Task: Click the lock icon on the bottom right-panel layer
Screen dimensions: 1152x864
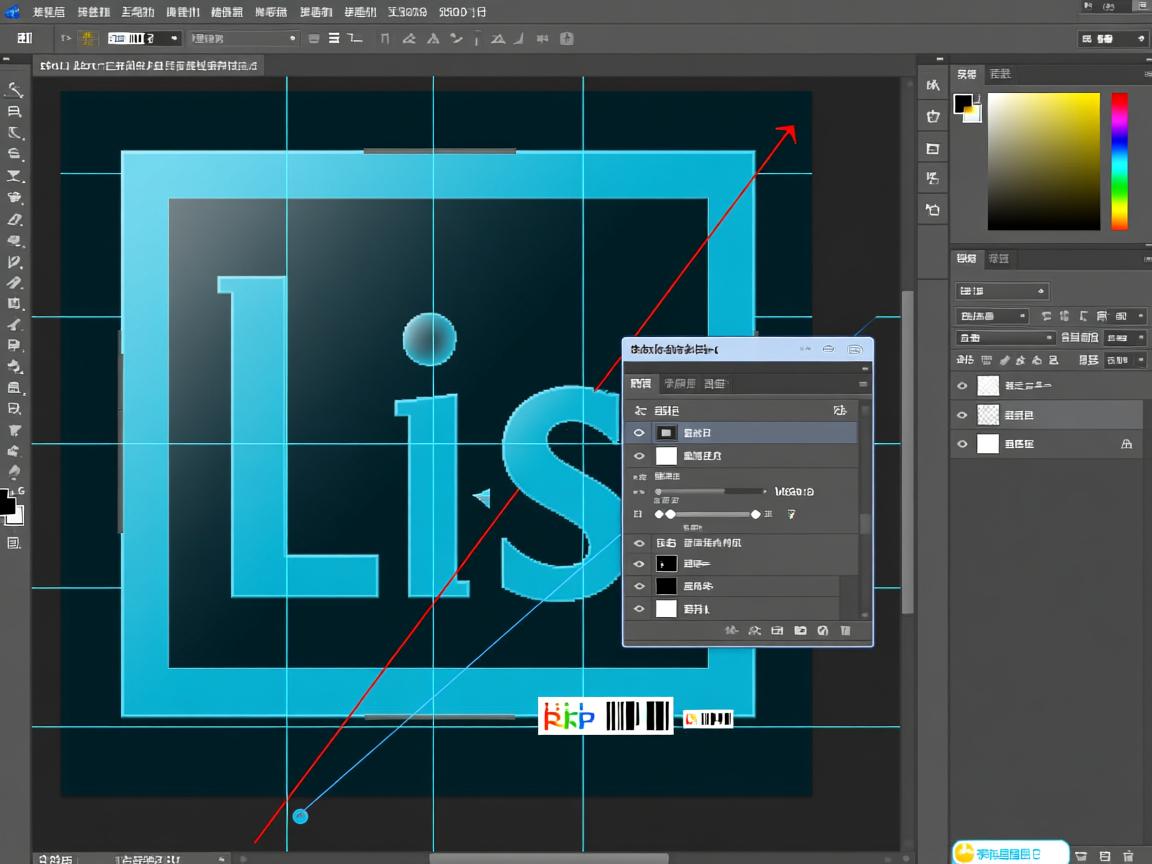Action: pyautogui.click(x=1126, y=444)
